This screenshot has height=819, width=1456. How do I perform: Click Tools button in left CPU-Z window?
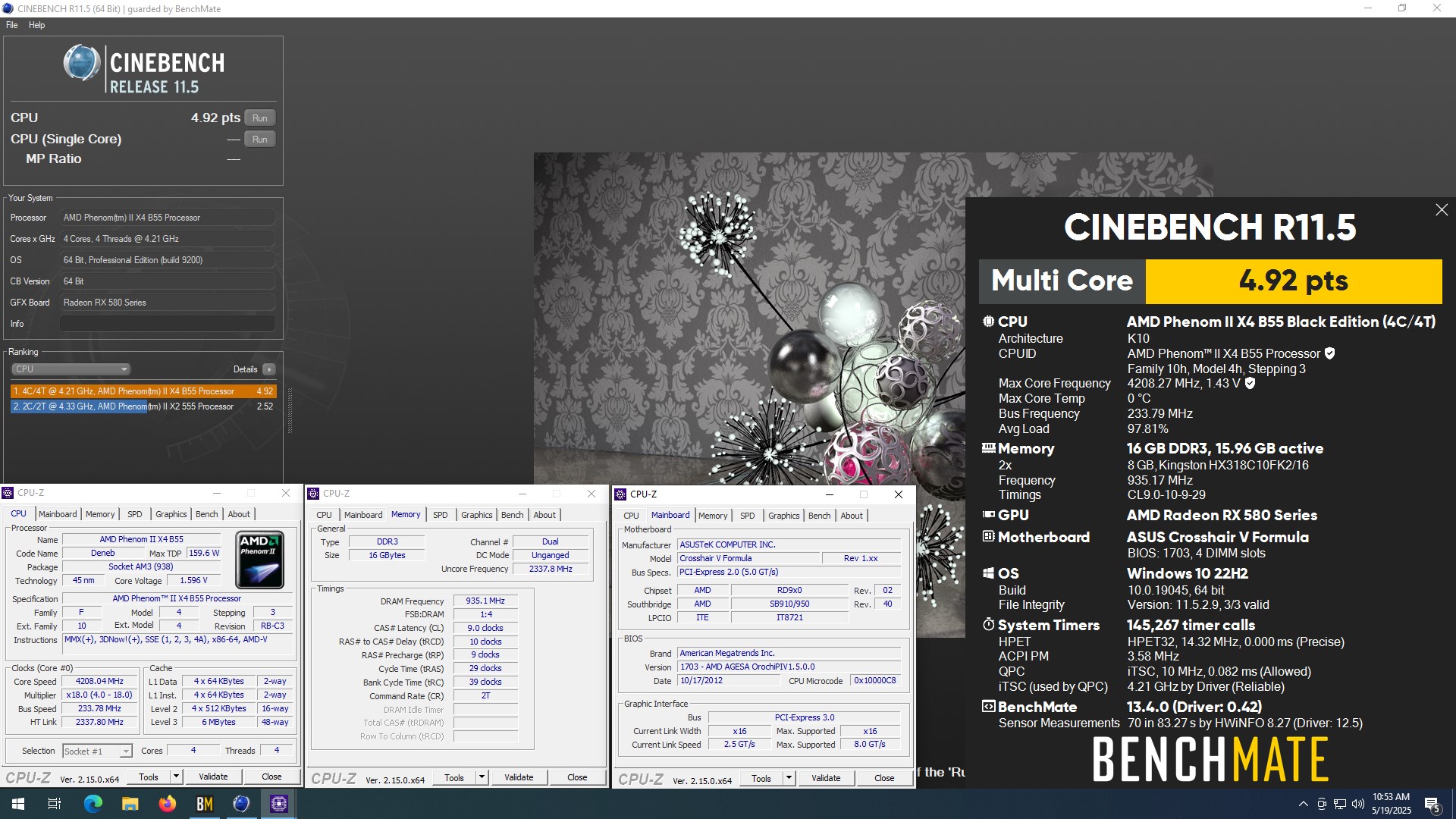coord(149,777)
